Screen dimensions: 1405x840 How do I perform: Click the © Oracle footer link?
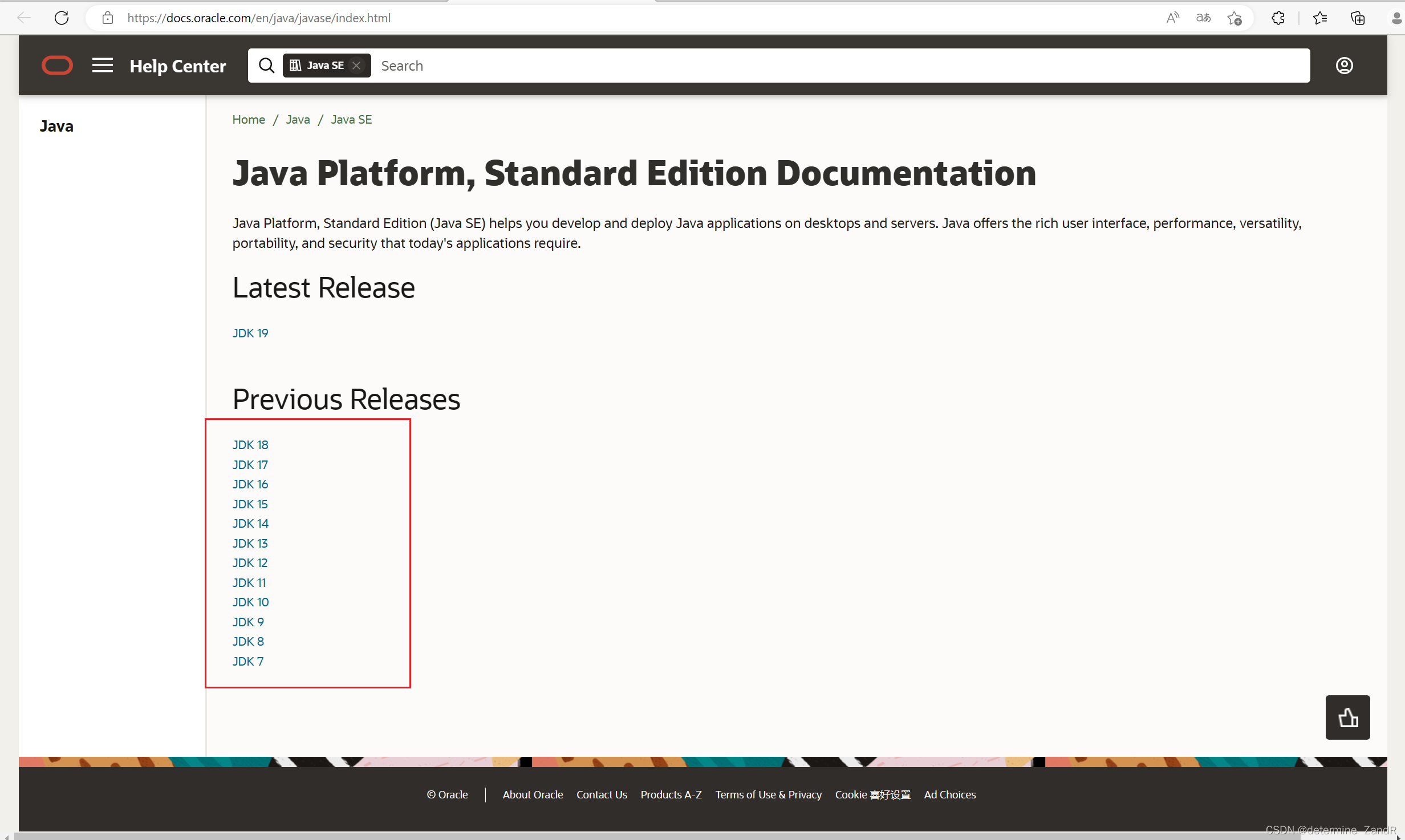click(448, 795)
